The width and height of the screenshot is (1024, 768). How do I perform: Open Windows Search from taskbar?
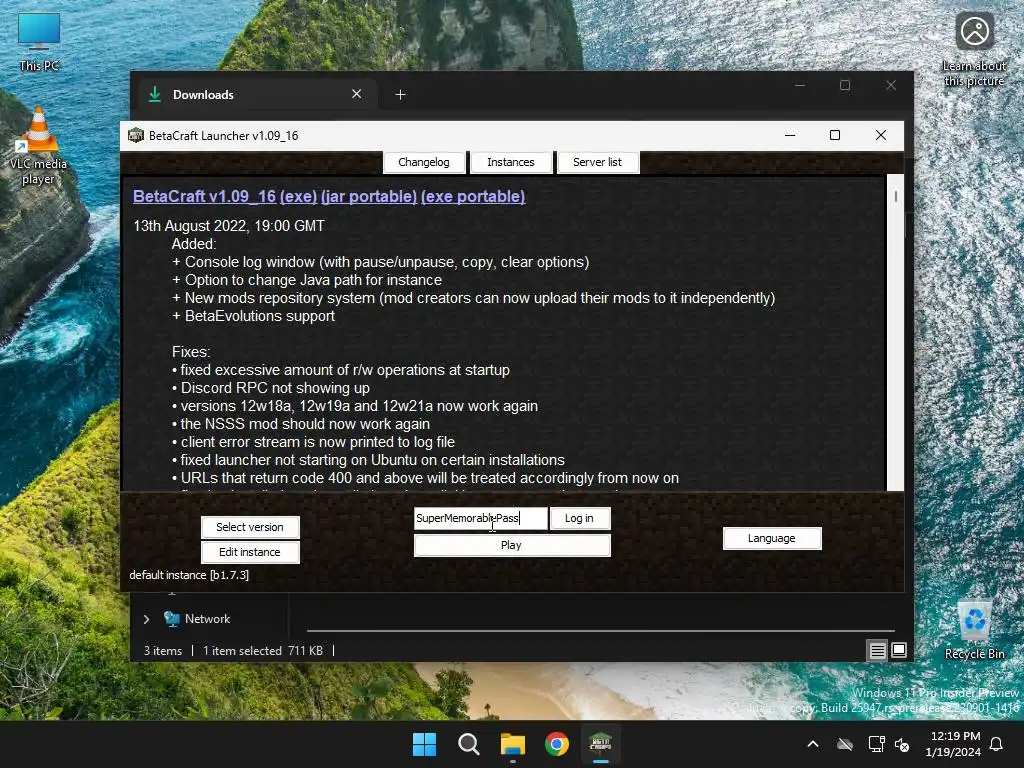point(468,744)
